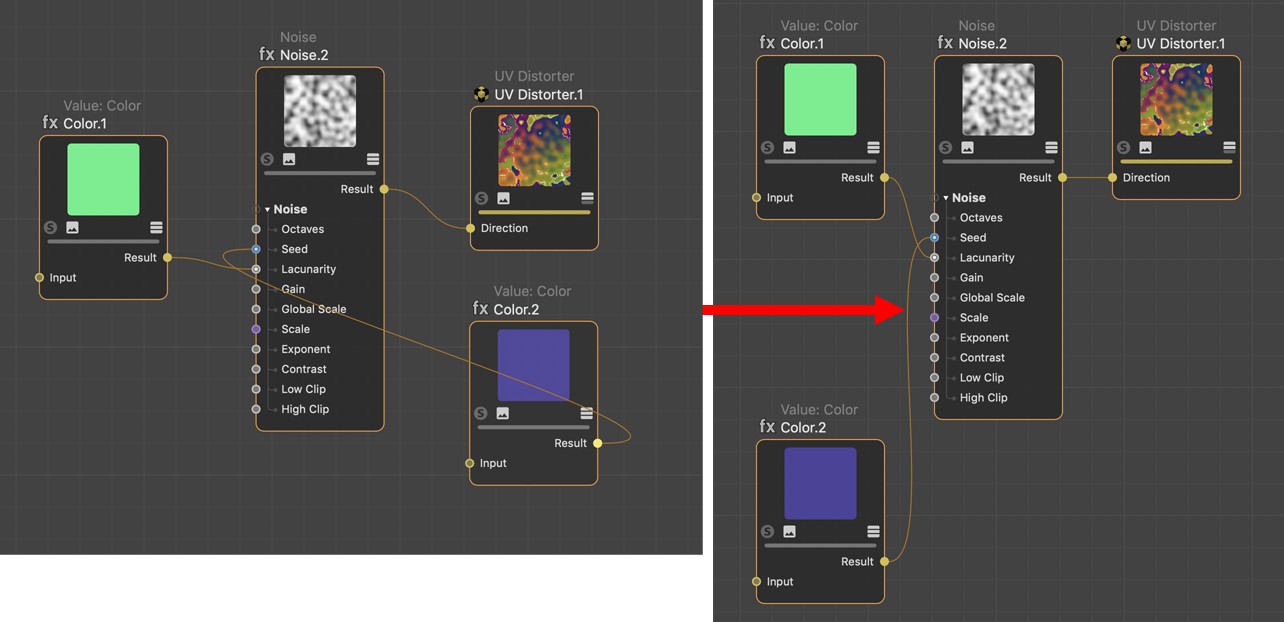Open hamburger menu icon on left graph's UV Distorter.1
1284x622 pixels.
(587, 198)
